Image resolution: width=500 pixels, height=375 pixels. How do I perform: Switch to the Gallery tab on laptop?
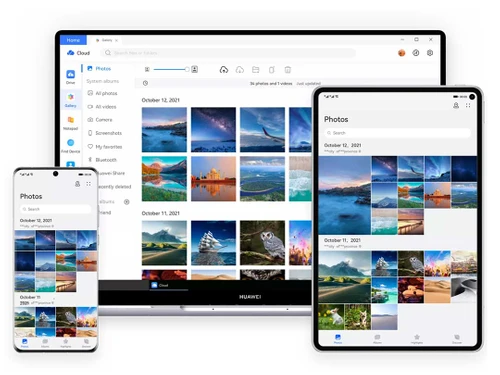[x=107, y=40]
